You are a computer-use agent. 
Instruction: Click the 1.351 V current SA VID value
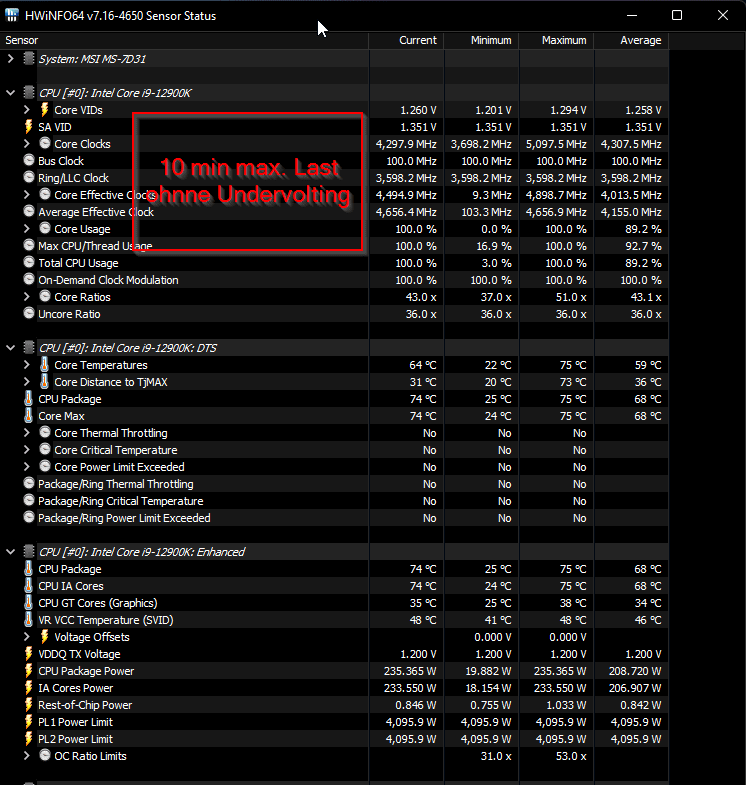pos(418,127)
